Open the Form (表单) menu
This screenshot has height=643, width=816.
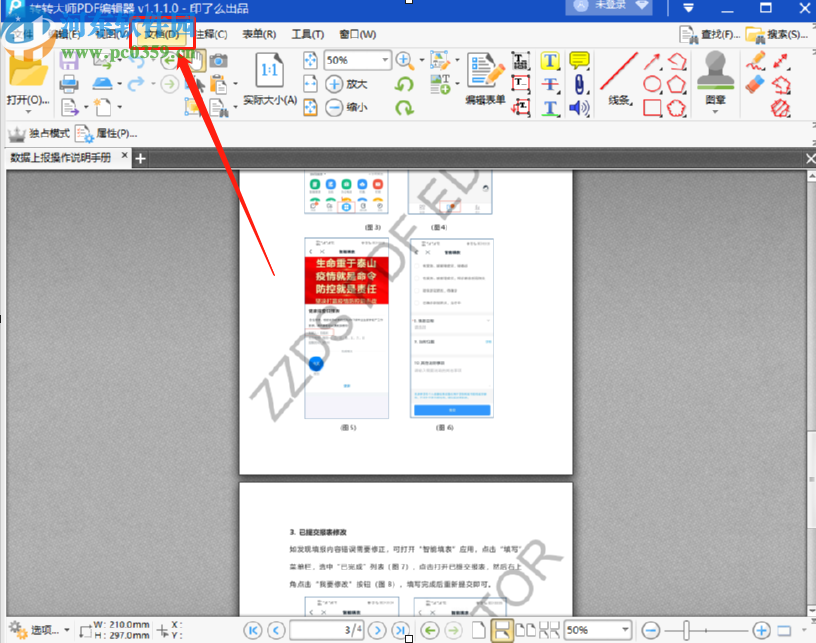(259, 34)
